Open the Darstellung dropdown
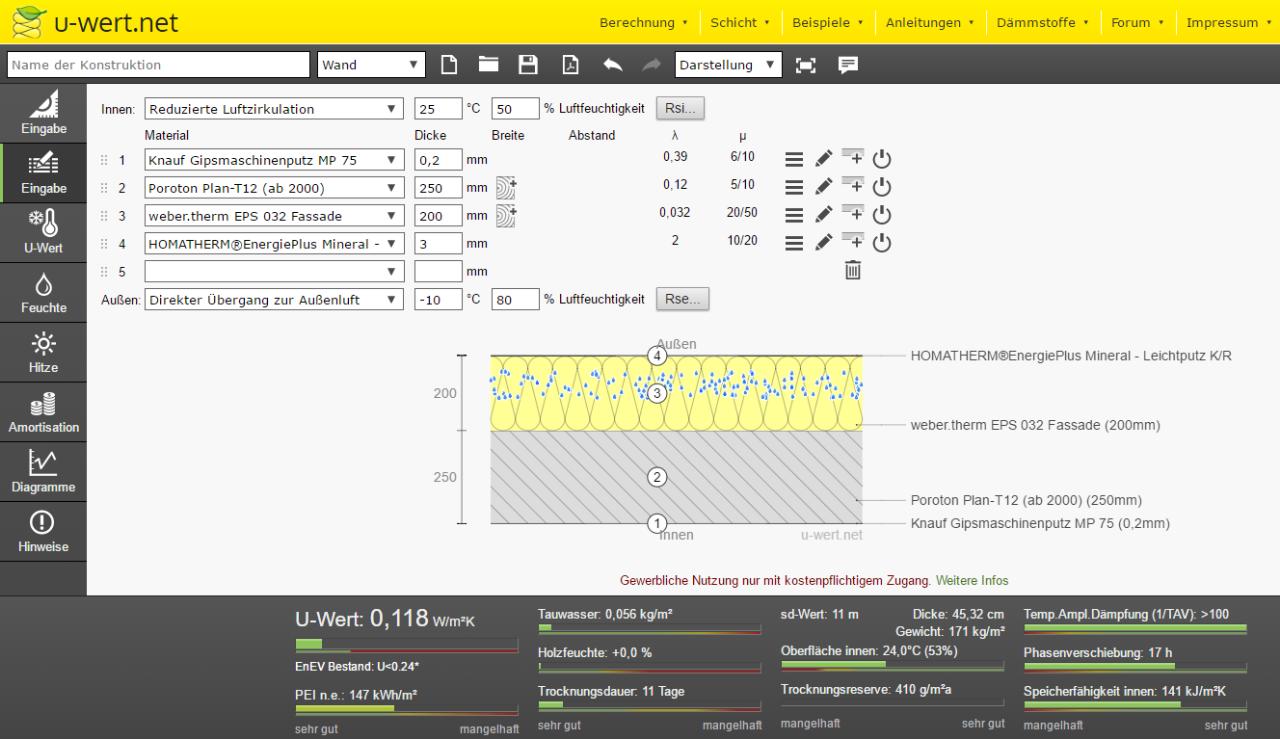1280x739 pixels. (x=728, y=65)
